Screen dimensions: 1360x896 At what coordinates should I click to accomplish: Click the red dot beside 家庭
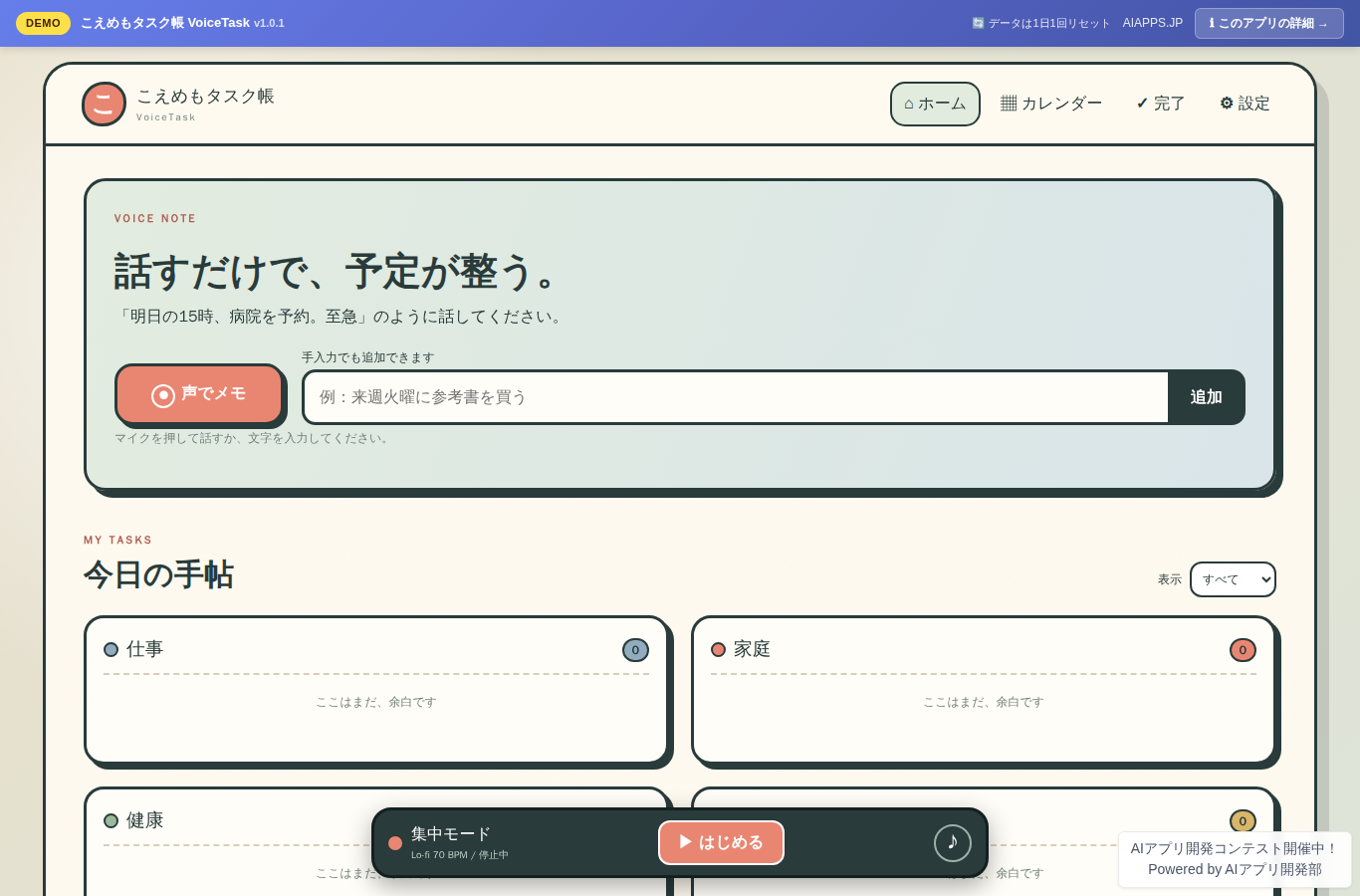pos(718,649)
